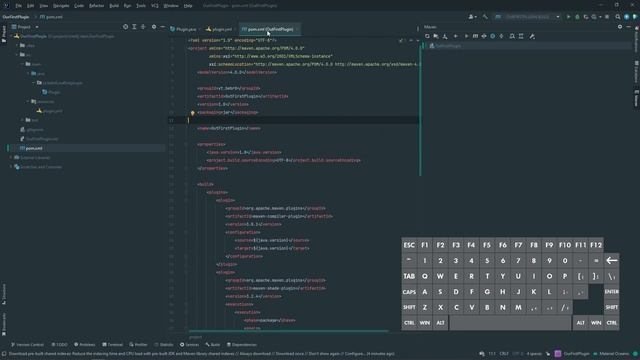
Task: Collapse the resources folder arrow
Action: tap(28, 101)
